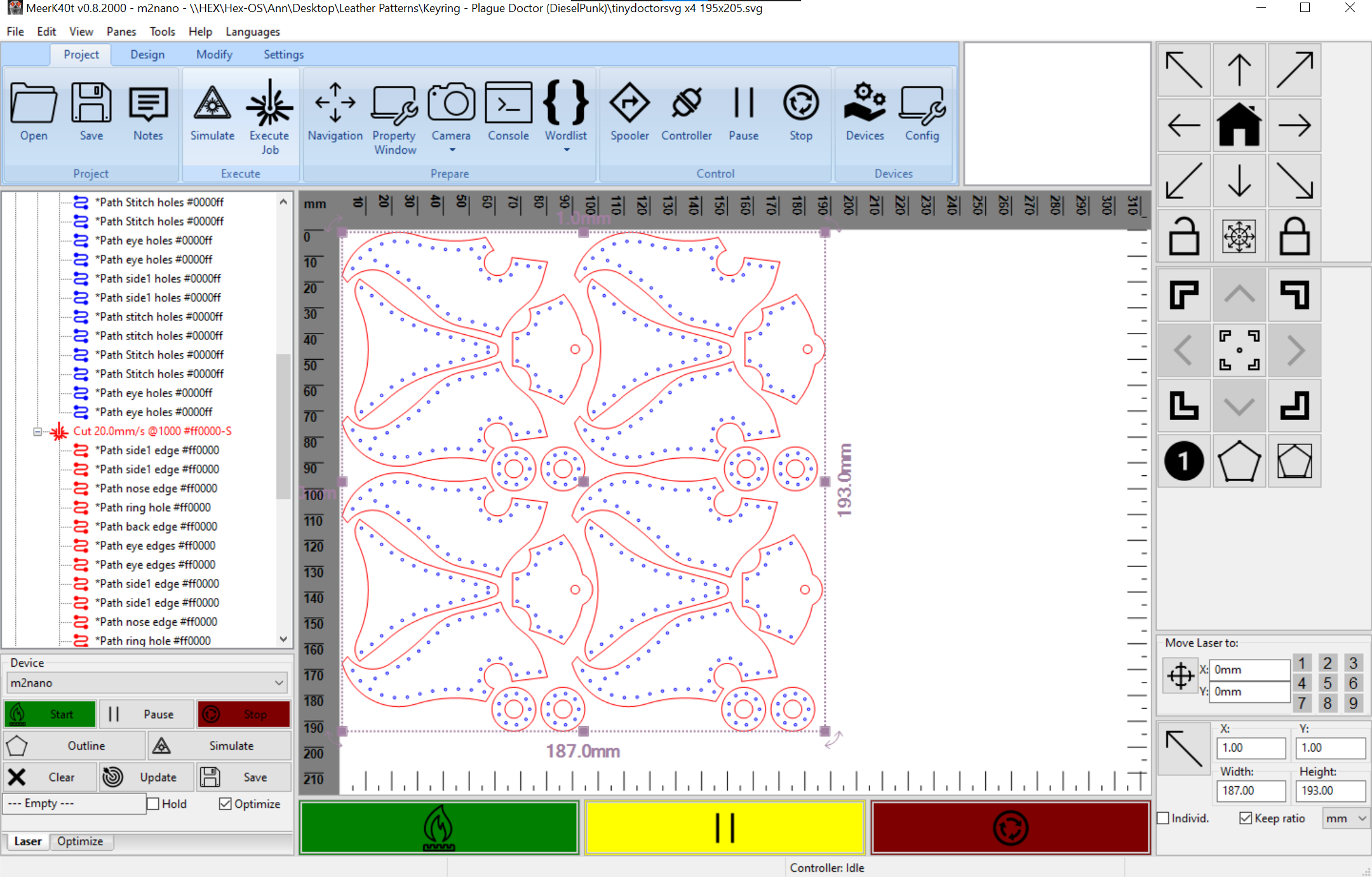This screenshot has height=877, width=1372.
Task: Open the m2nano device dropdown
Action: point(147,683)
